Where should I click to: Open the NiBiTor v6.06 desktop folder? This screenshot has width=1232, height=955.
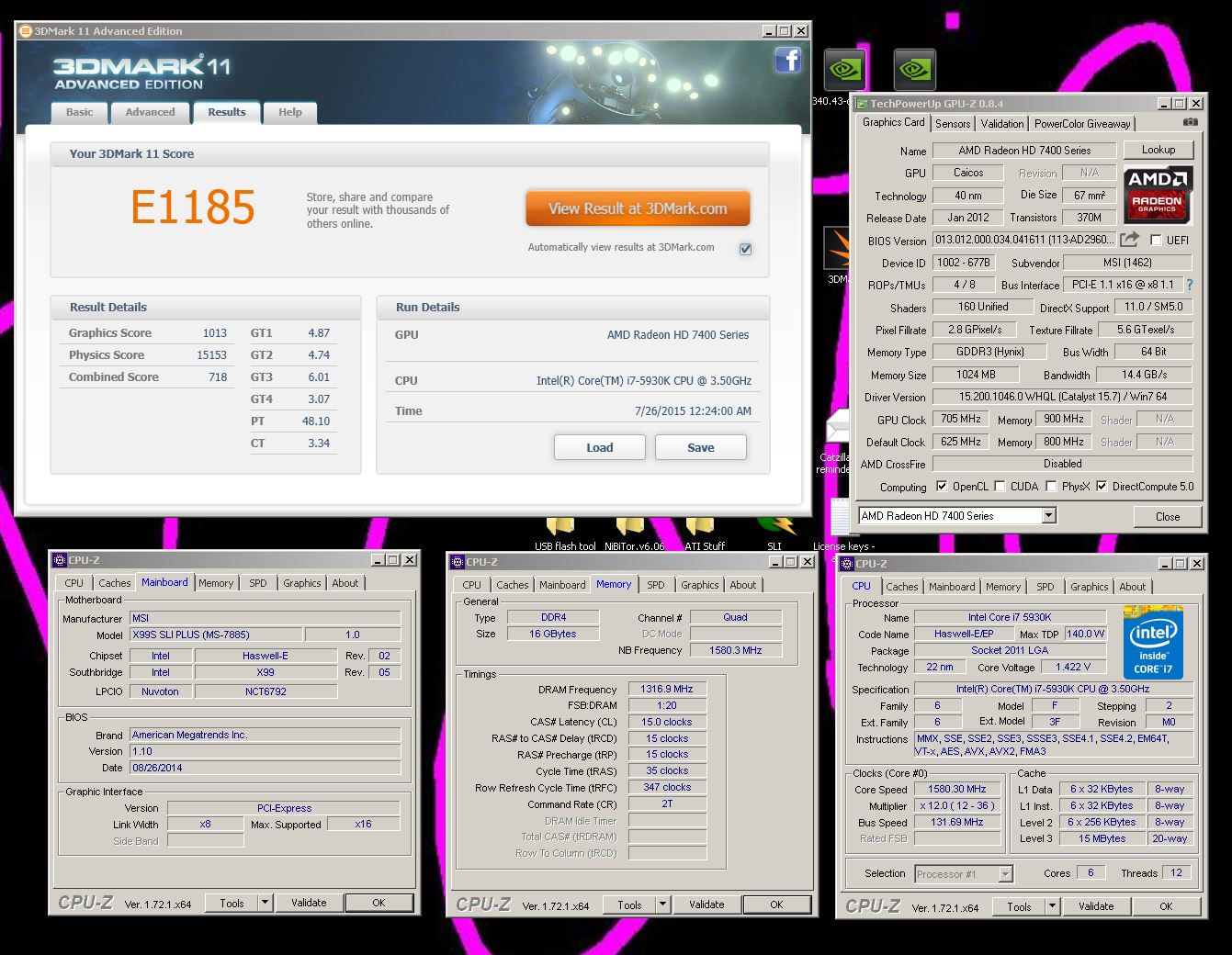(630, 525)
